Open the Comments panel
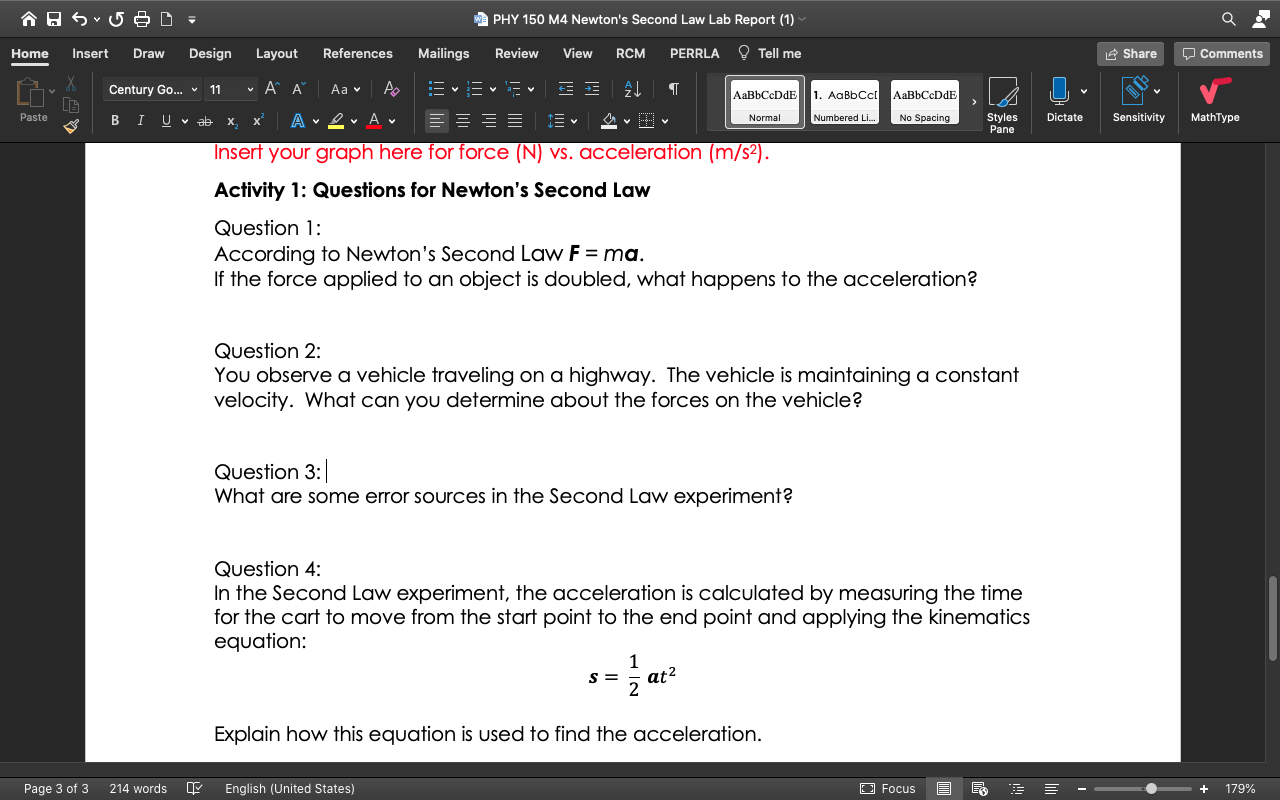Viewport: 1280px width, 800px height. (x=1221, y=53)
